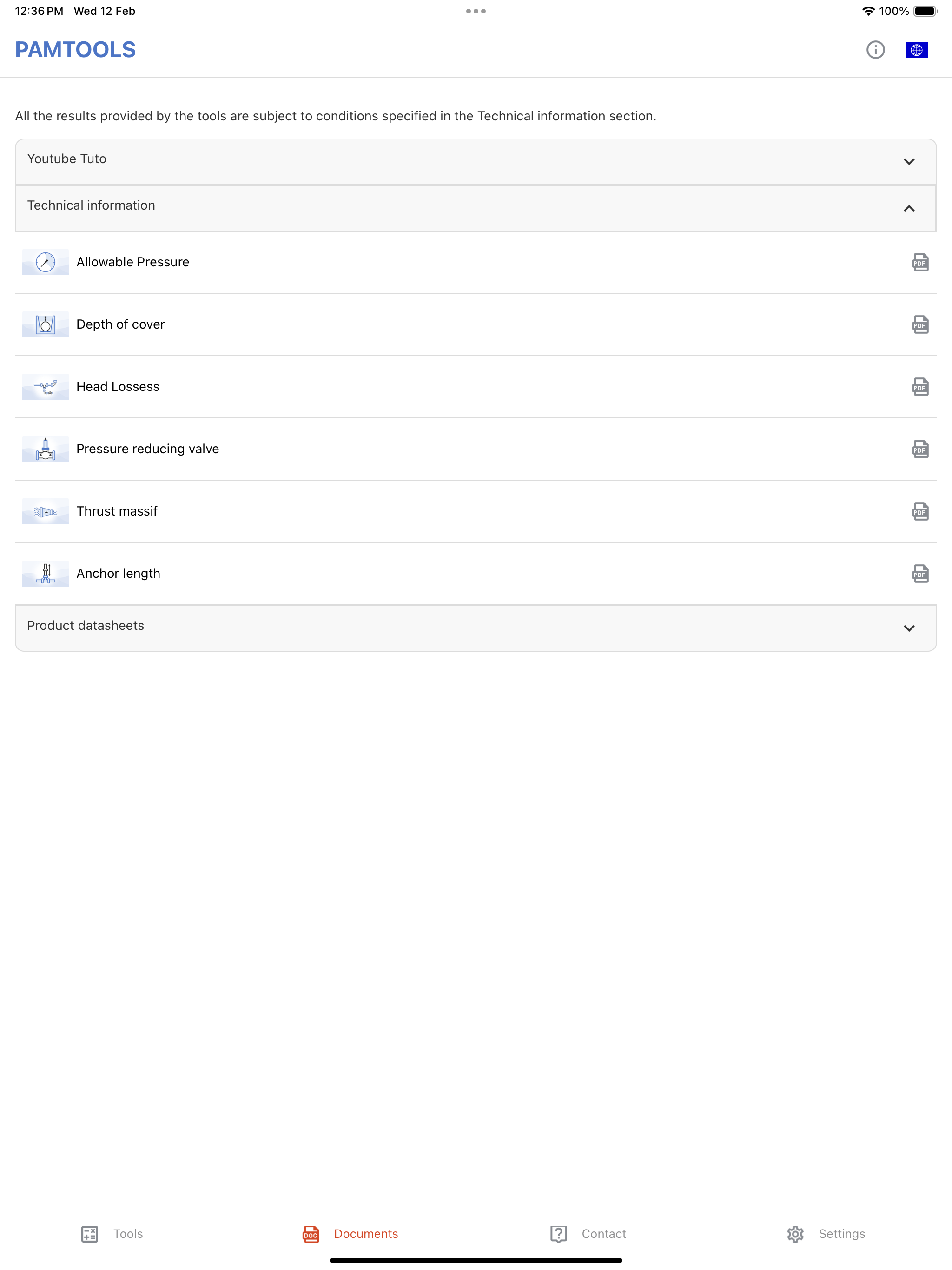Open the Depth of cover PDF icon
This screenshot has height=1270, width=952.
pyautogui.click(x=920, y=324)
